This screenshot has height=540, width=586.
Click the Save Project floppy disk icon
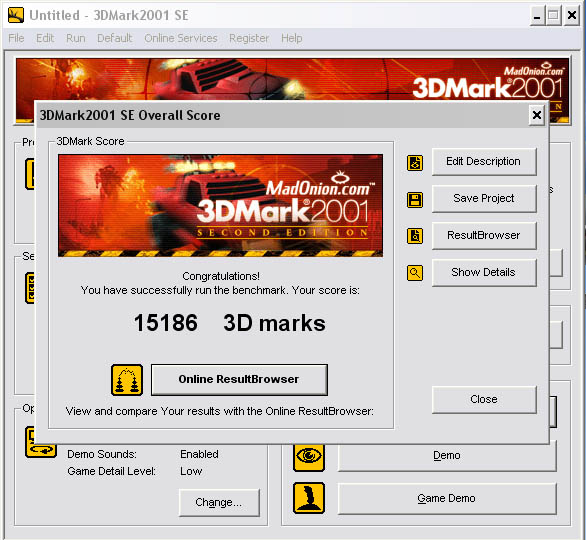415,200
